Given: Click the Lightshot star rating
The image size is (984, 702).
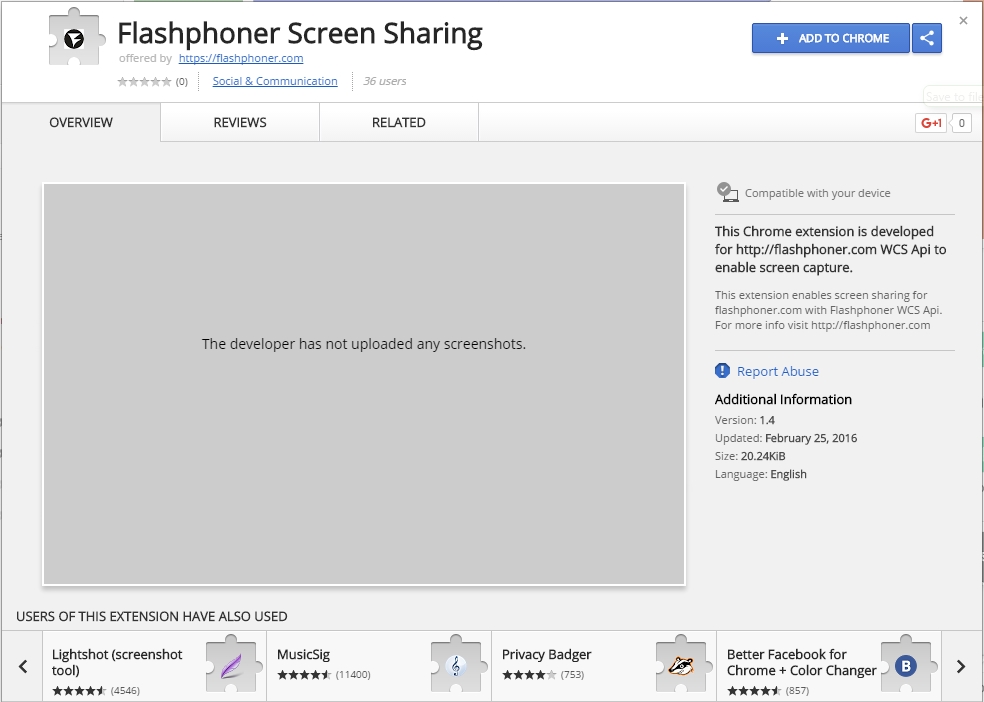Looking at the screenshot, I should 79,691.
